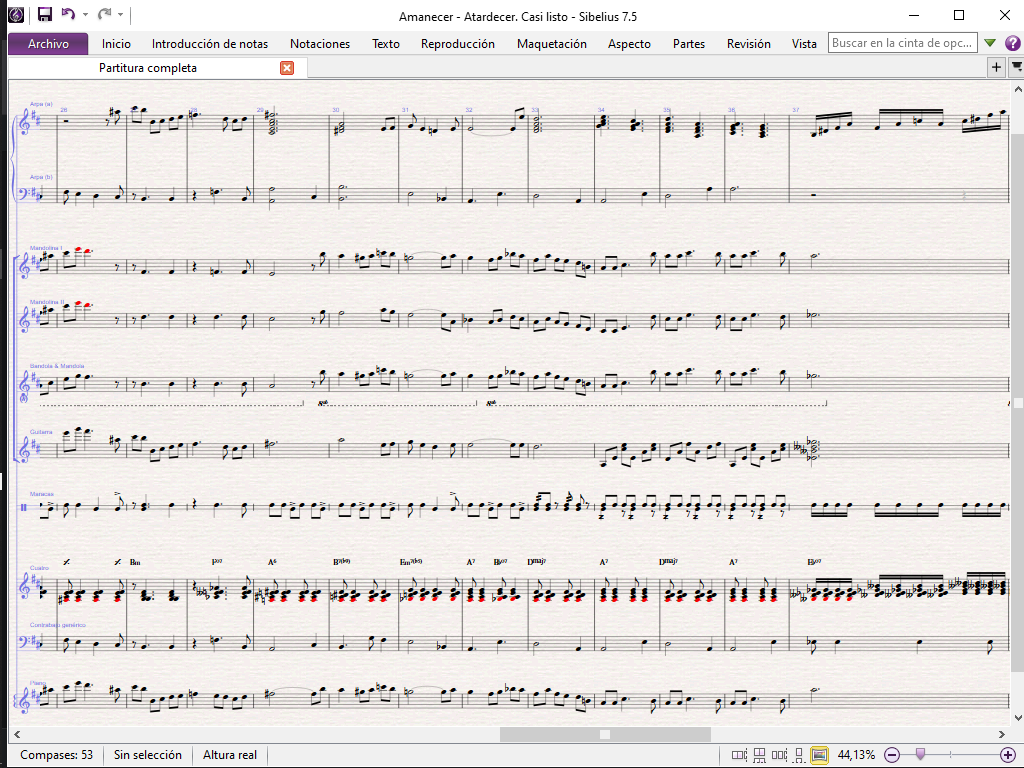Click the left arrow of horizontal scrollbar
The image size is (1024, 768).
pos(17,735)
